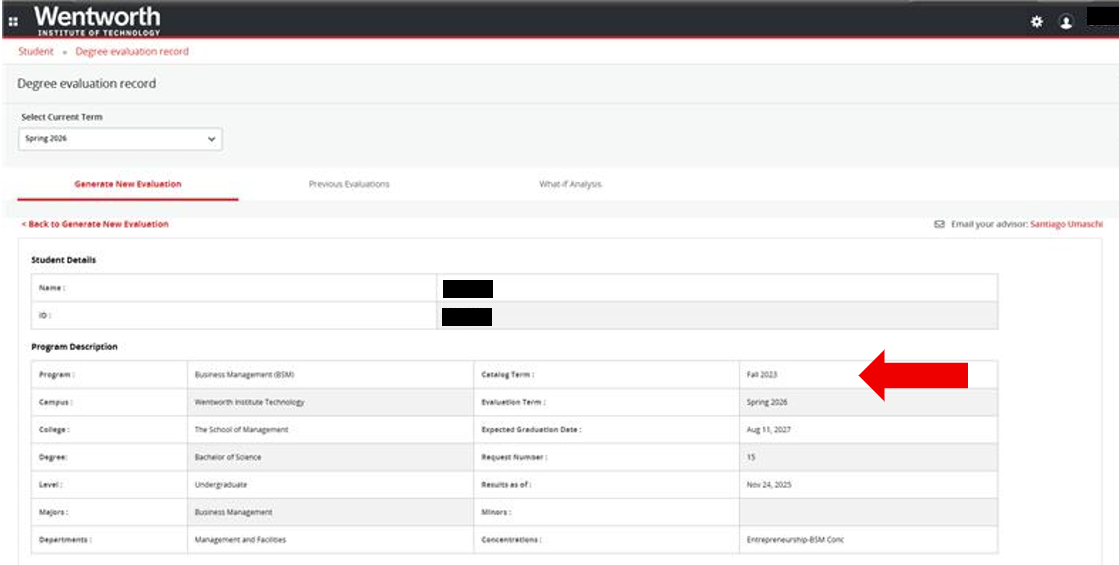Click the Business Management (BSM) program cell
The image size is (1119, 565).
pos(244,375)
